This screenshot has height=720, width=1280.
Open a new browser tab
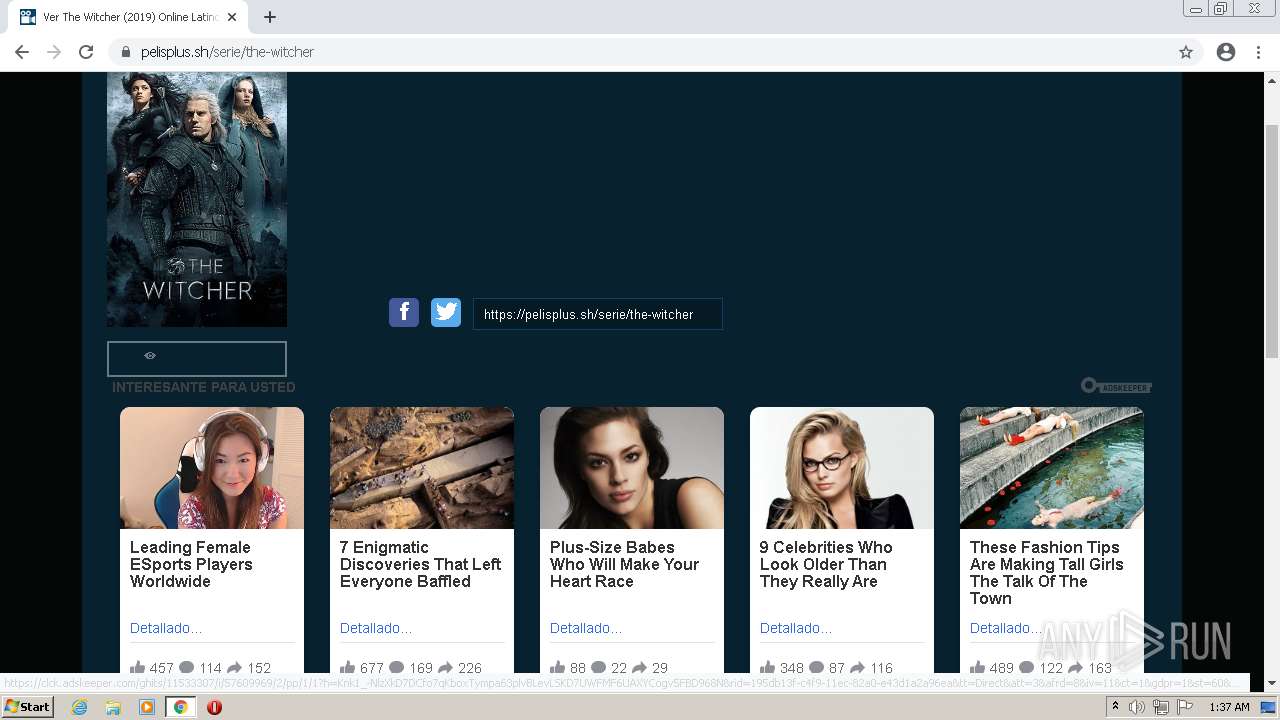click(x=270, y=17)
